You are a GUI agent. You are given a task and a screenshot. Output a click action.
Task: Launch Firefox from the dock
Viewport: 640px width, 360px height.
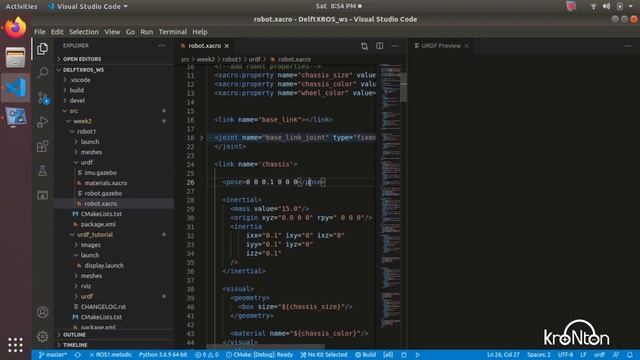click(x=16, y=28)
